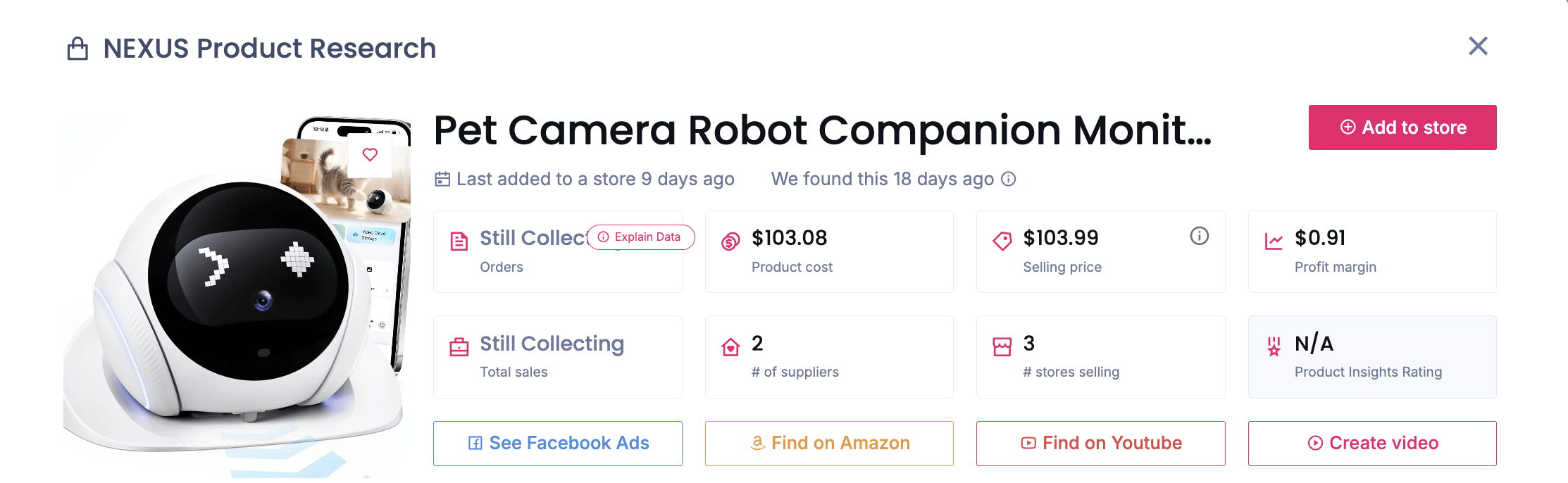Viewport: 1568px width, 483px height.
Task: Open See Facebook Ads
Action: (558, 443)
